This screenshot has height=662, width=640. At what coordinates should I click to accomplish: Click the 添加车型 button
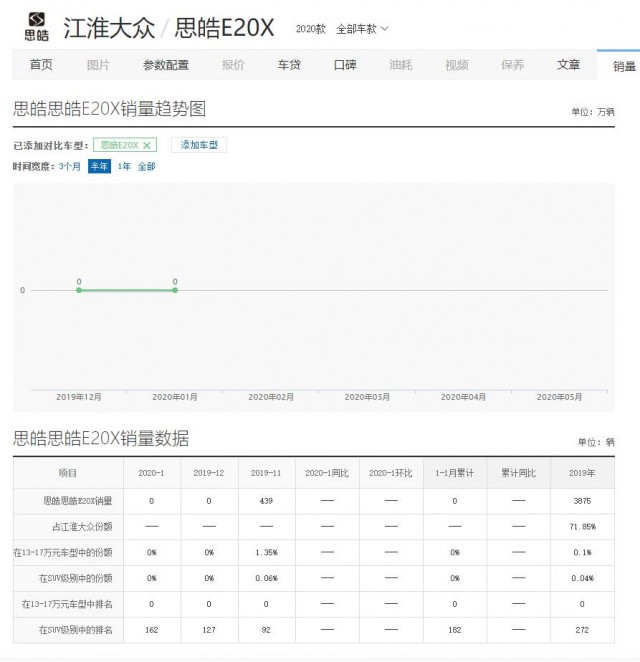point(199,145)
